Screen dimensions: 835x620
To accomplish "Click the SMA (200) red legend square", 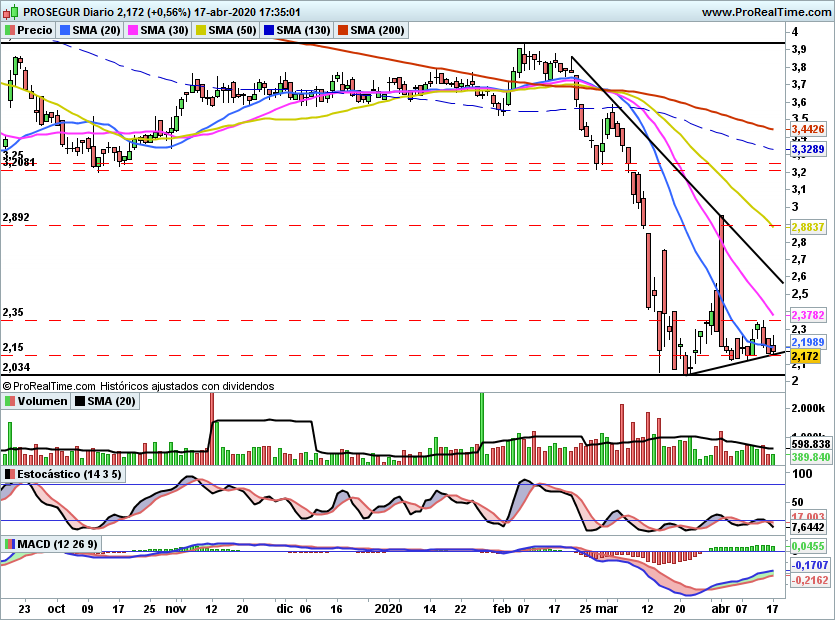I will [x=343, y=30].
